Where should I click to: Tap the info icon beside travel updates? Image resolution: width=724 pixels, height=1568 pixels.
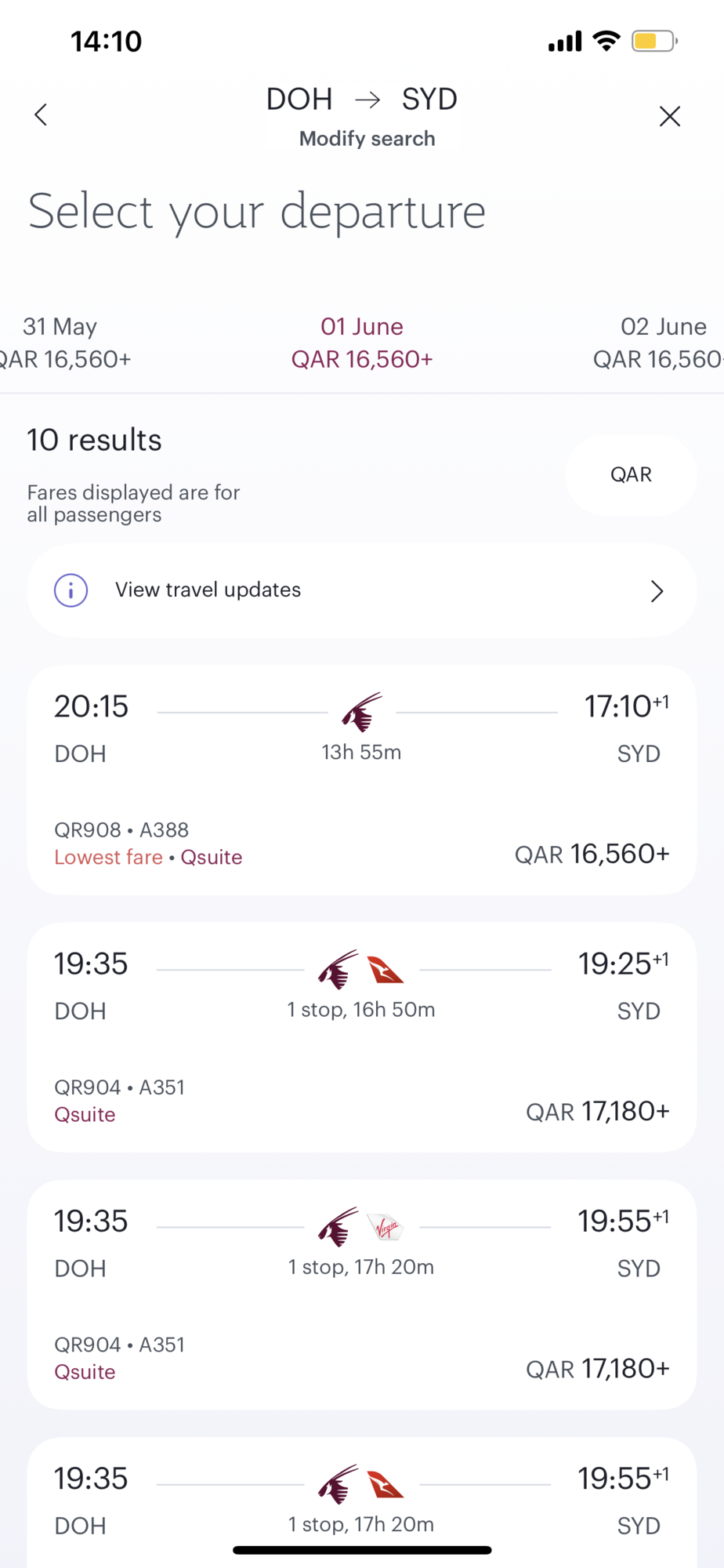pyautogui.click(x=71, y=590)
